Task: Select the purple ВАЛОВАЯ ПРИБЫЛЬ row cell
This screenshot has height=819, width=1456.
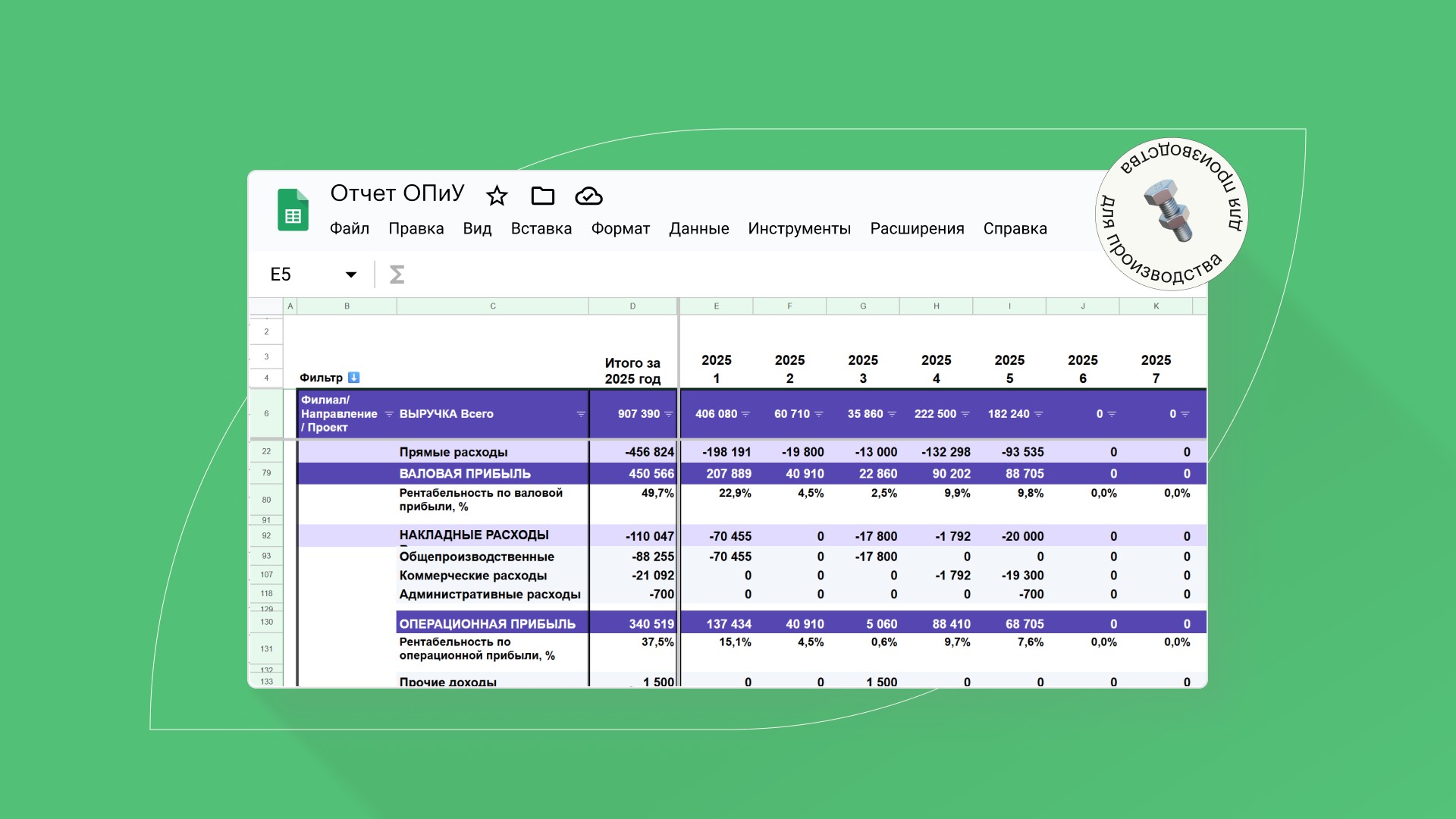Action: (x=465, y=473)
